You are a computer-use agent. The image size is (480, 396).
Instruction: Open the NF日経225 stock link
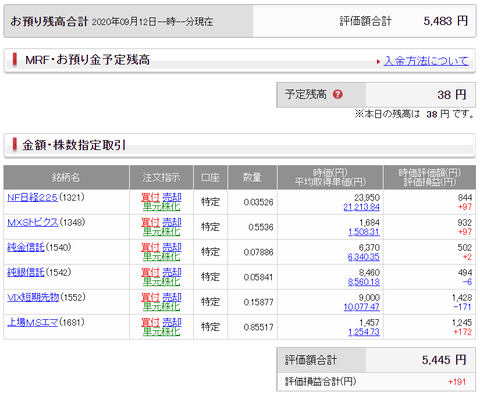32,197
